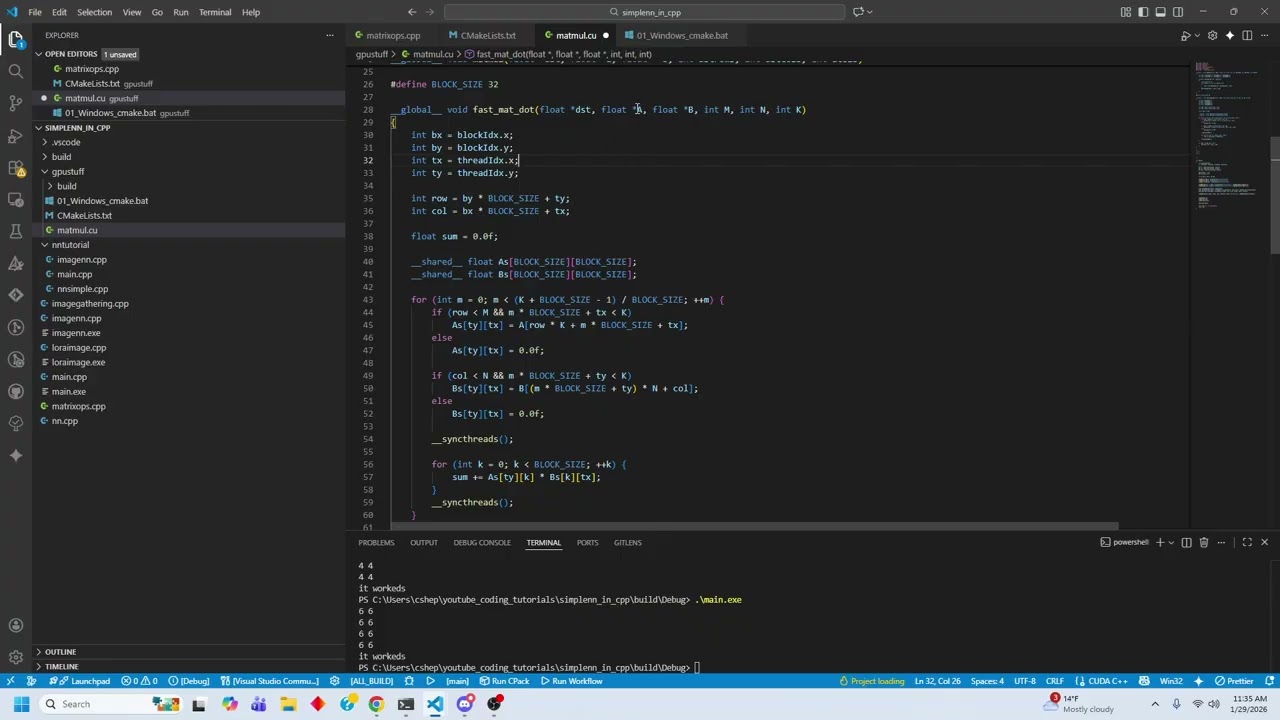Open the CMake view in the activity bar
This screenshot has height=720, width=1280.
click(x=15, y=263)
